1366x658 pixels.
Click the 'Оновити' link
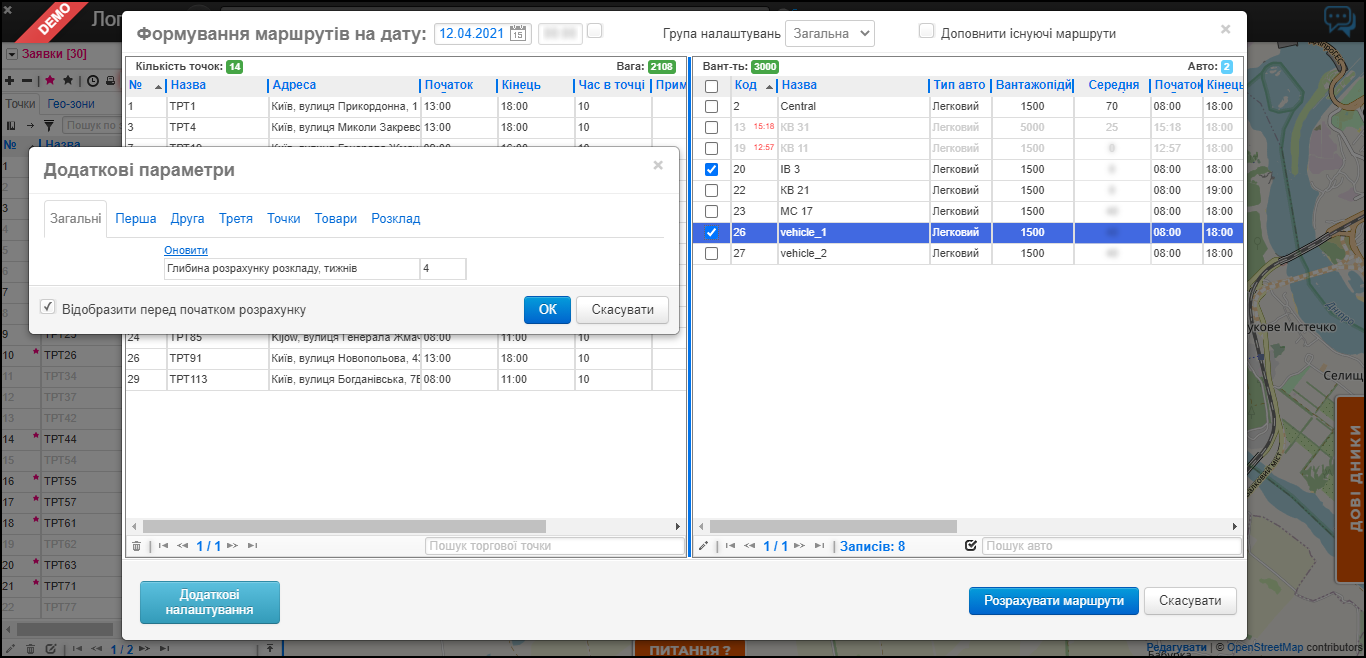[x=186, y=250]
